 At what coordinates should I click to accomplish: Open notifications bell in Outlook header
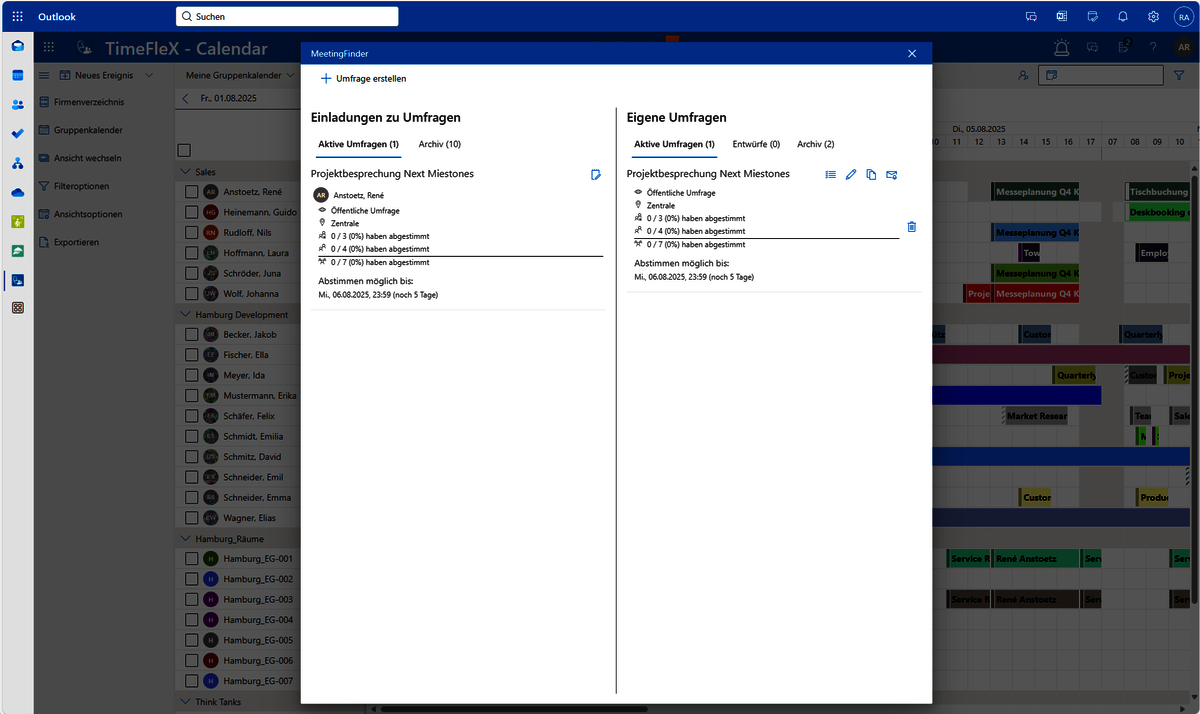click(x=1123, y=17)
